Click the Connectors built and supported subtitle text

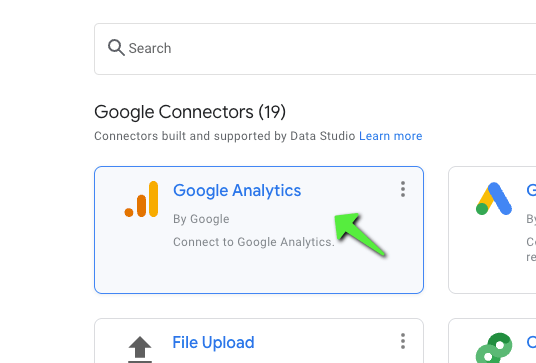[225, 136]
